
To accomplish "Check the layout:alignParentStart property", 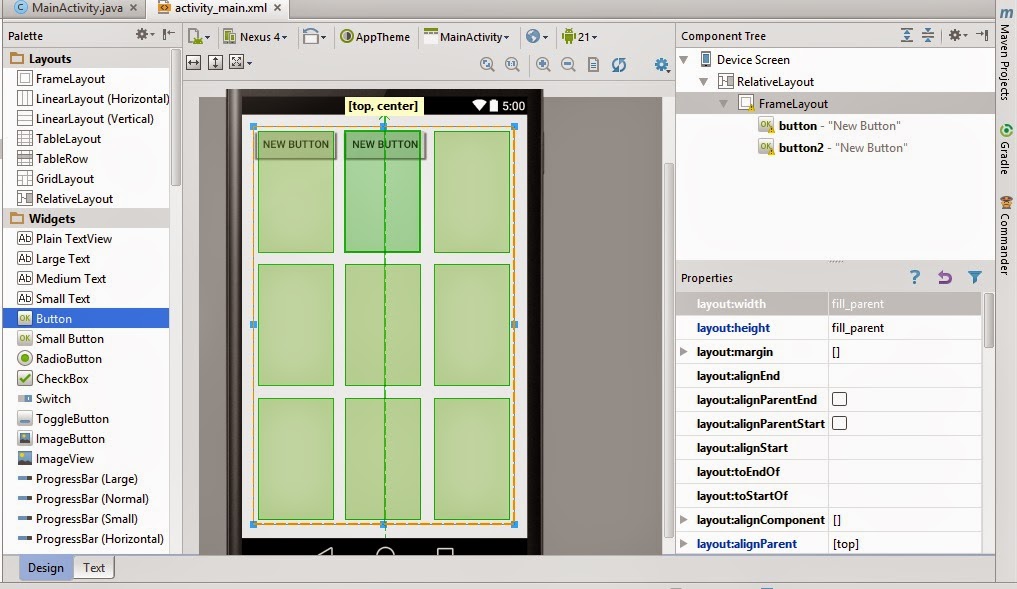I will click(838, 423).
